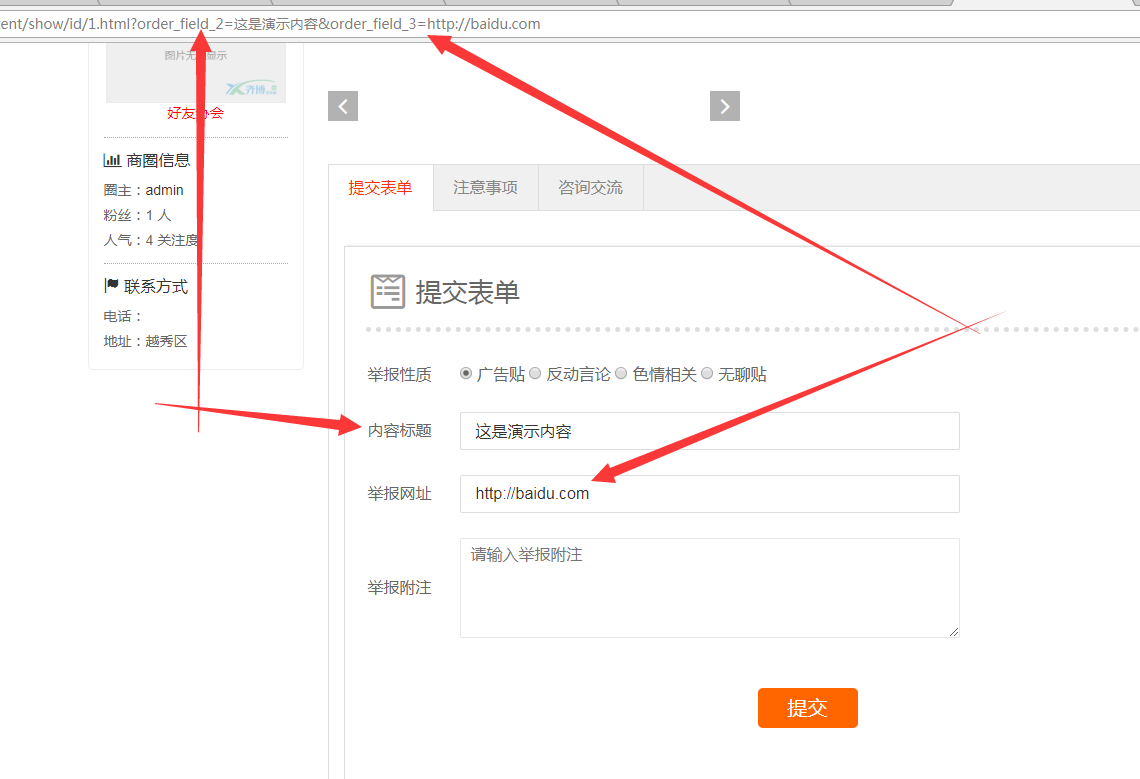Go to the 咨询交流 tab
This screenshot has height=779, width=1140.
590,188
